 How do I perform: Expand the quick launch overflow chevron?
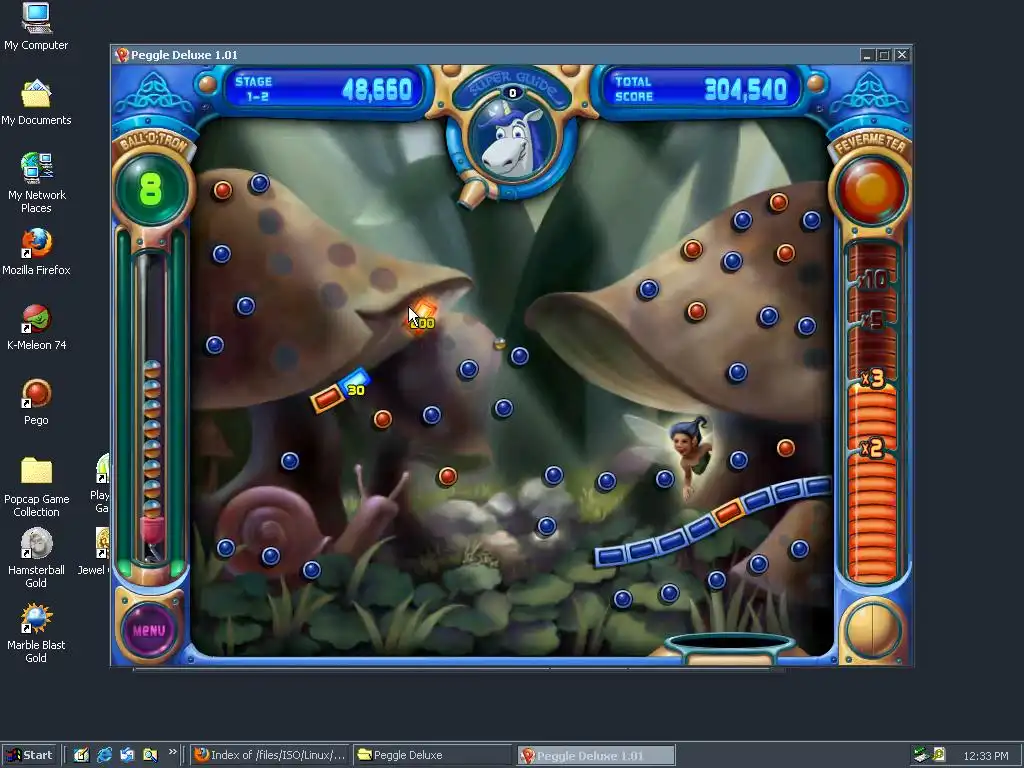click(172, 752)
